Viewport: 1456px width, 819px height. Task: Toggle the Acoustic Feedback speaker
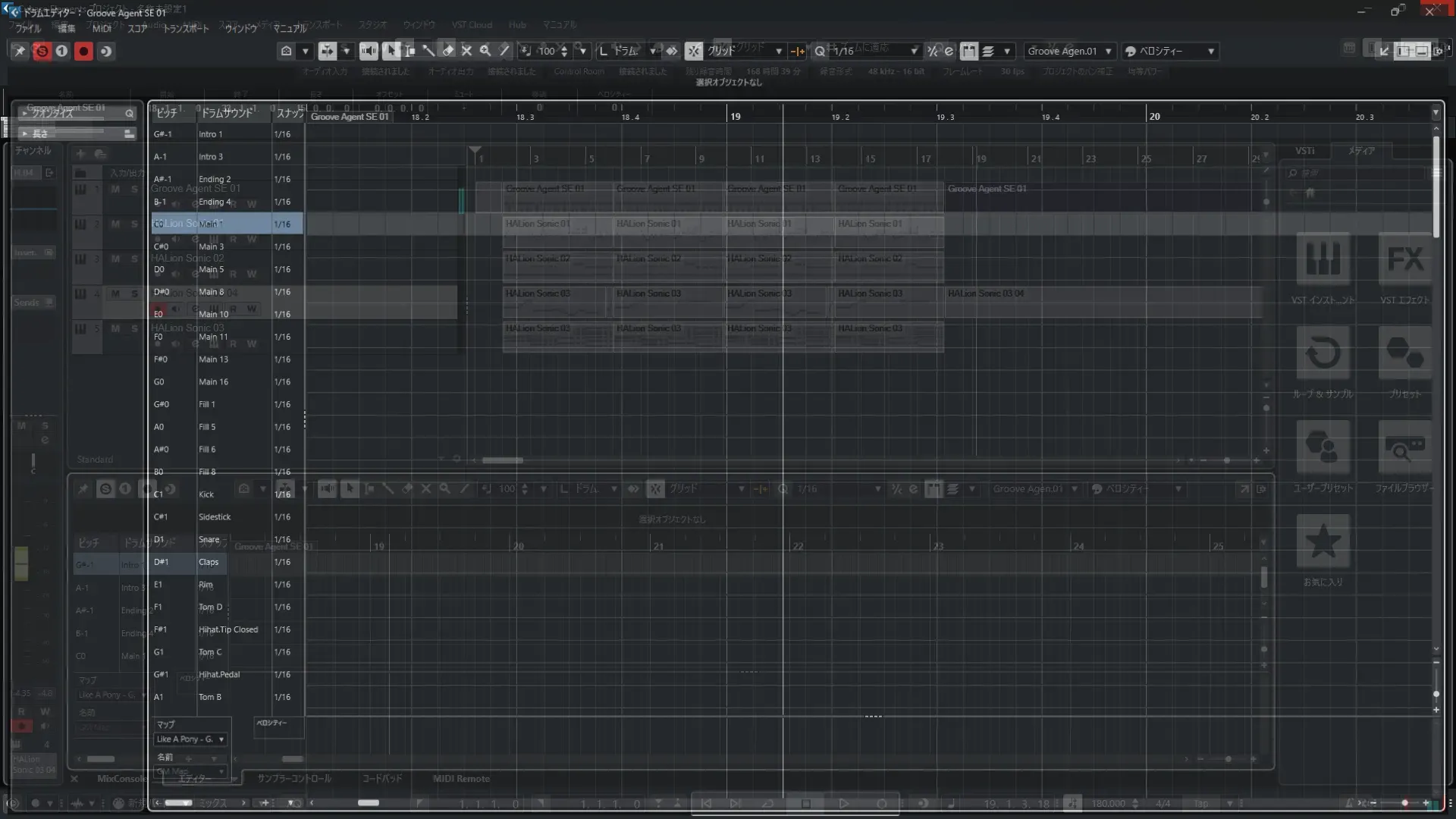coord(369,51)
